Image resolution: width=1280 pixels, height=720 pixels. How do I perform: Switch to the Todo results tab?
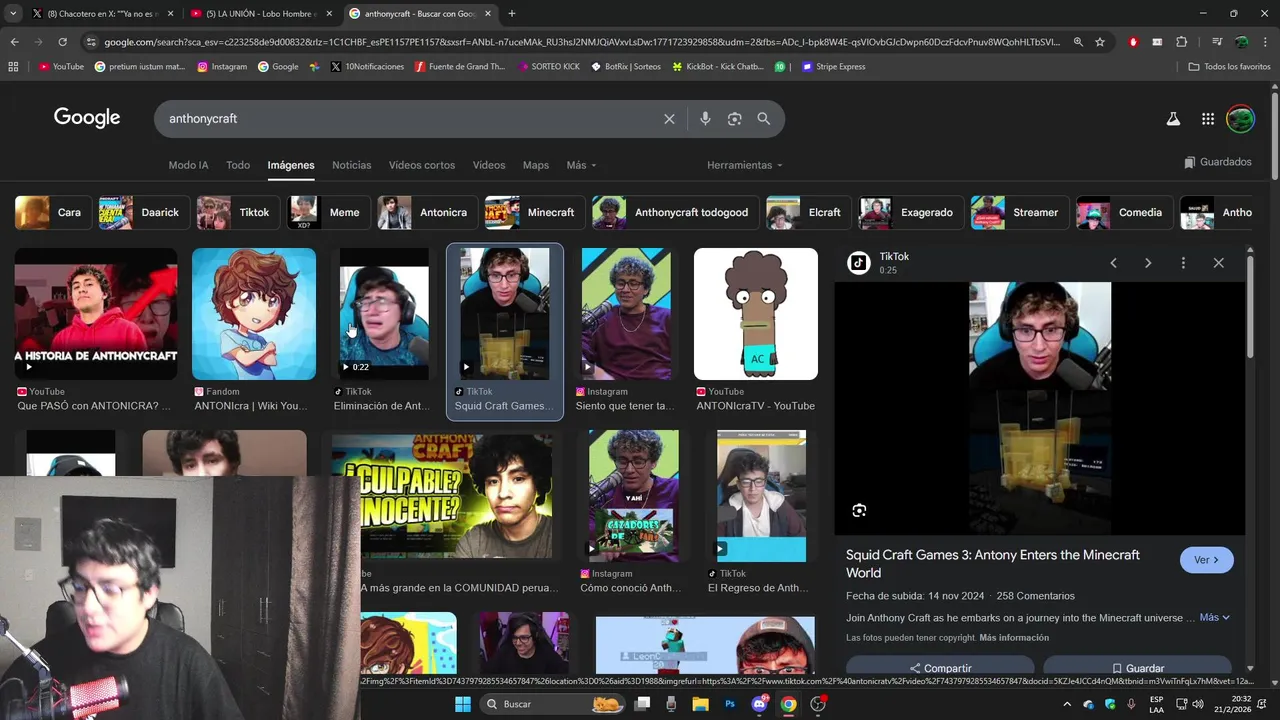pyautogui.click(x=238, y=165)
